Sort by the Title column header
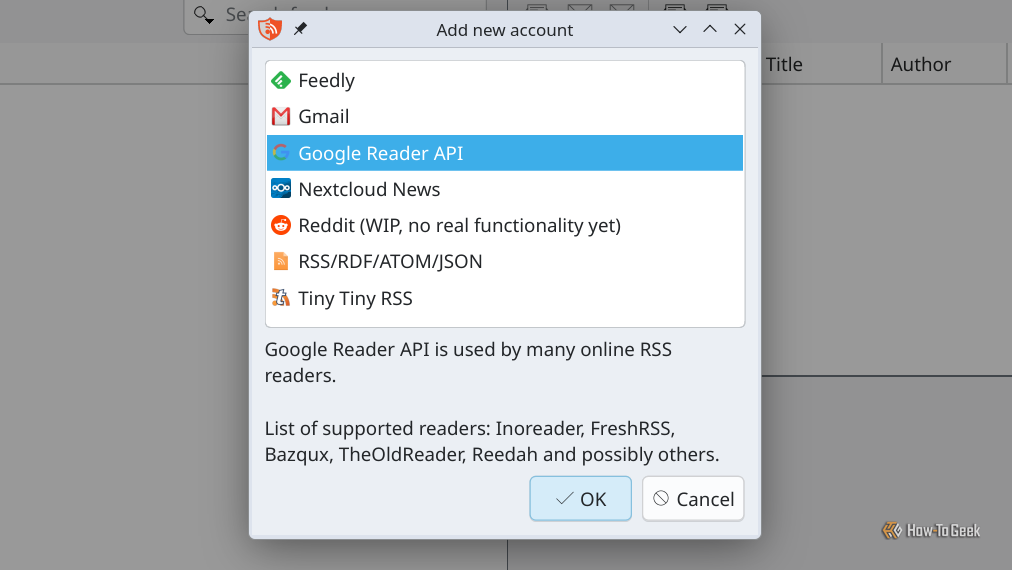The width and height of the screenshot is (1012, 570). pos(784,64)
